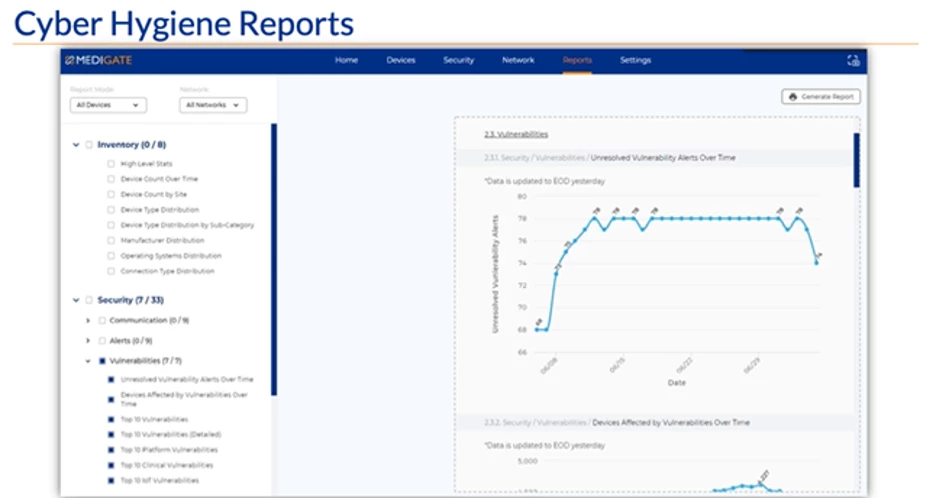This screenshot has height=498, width=936.
Task: Click the top-right screen capture icon
Action: pos(853,60)
